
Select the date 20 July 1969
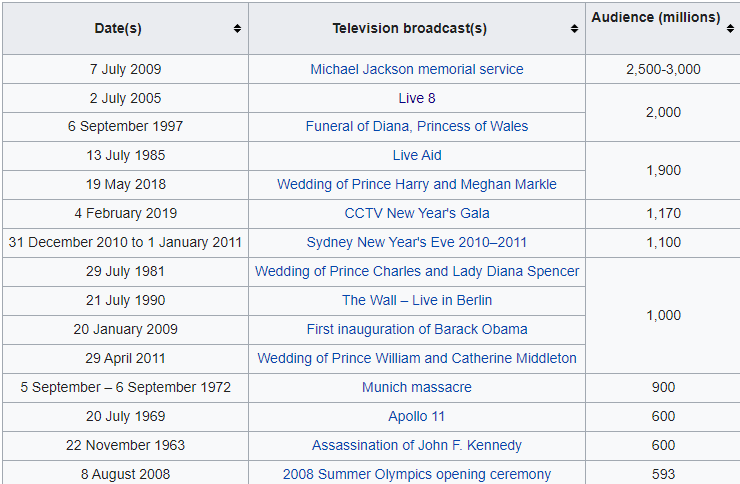tap(126, 417)
